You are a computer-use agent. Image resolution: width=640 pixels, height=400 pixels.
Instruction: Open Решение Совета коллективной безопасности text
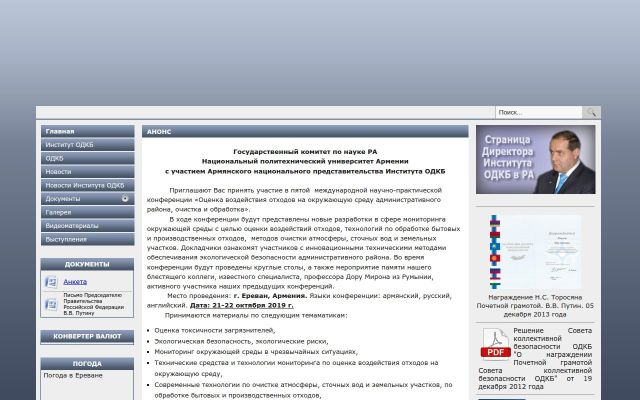click(535, 358)
